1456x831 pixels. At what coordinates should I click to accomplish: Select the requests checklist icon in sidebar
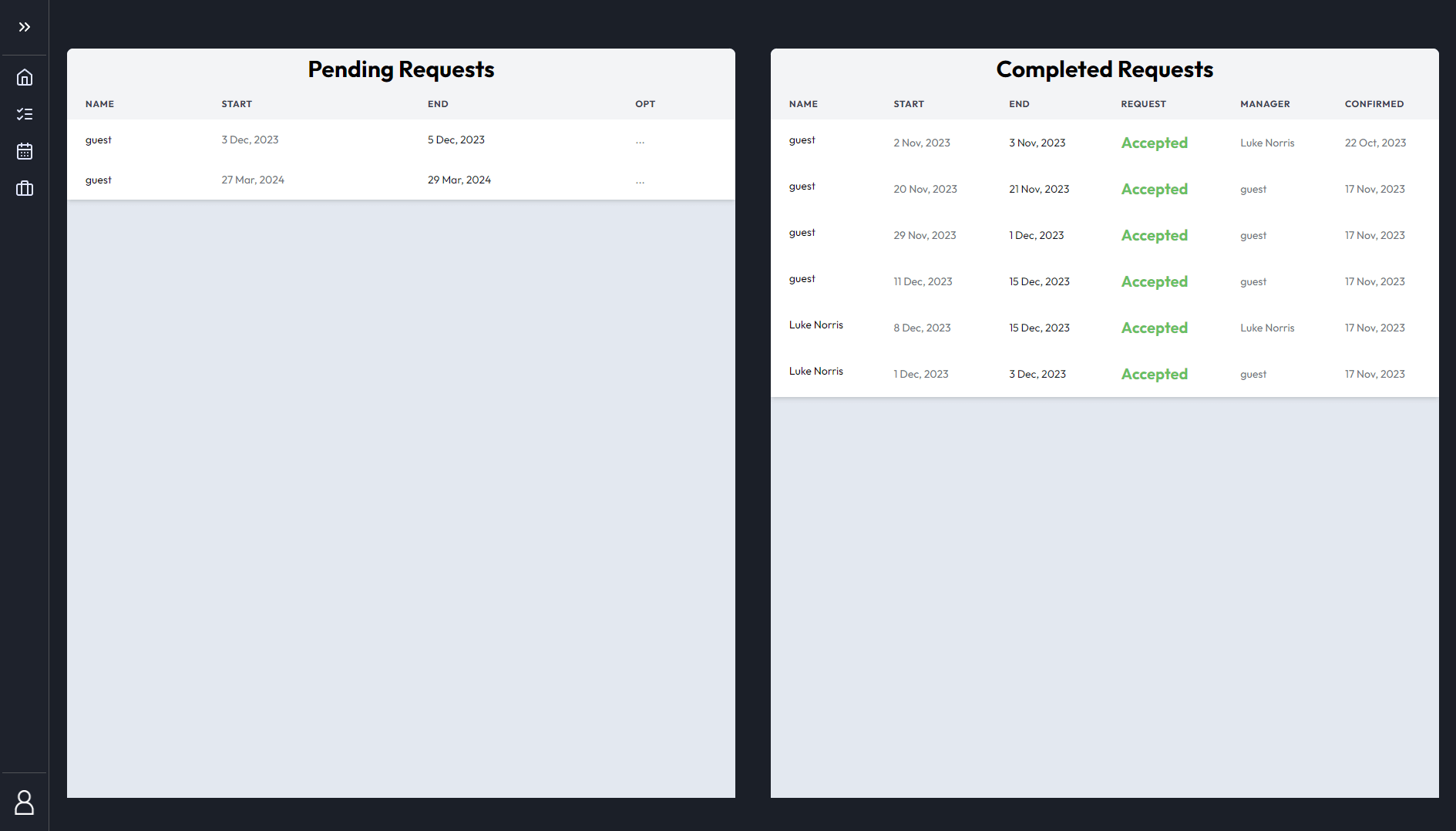pos(24,113)
